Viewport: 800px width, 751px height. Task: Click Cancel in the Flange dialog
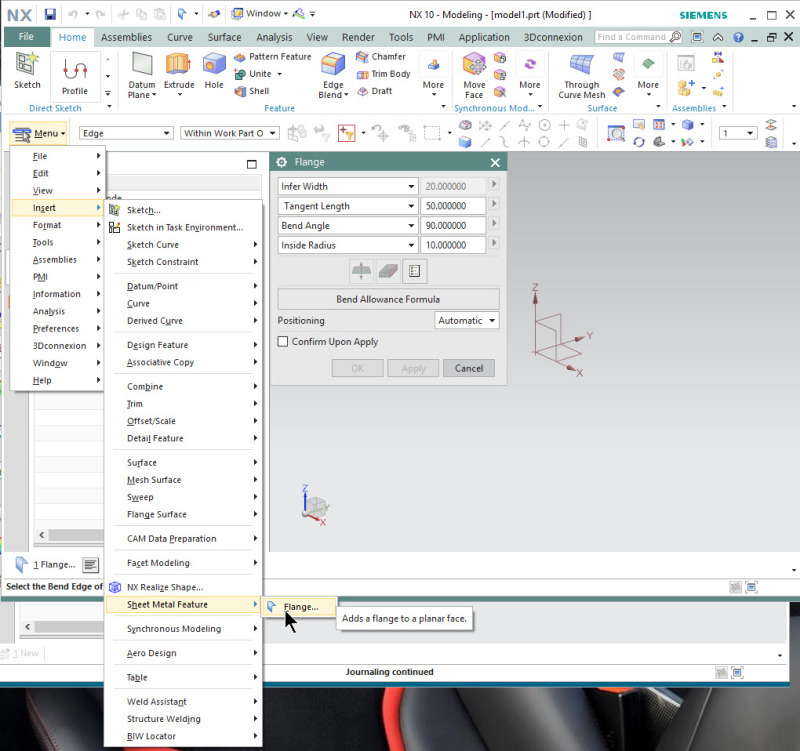pos(468,368)
